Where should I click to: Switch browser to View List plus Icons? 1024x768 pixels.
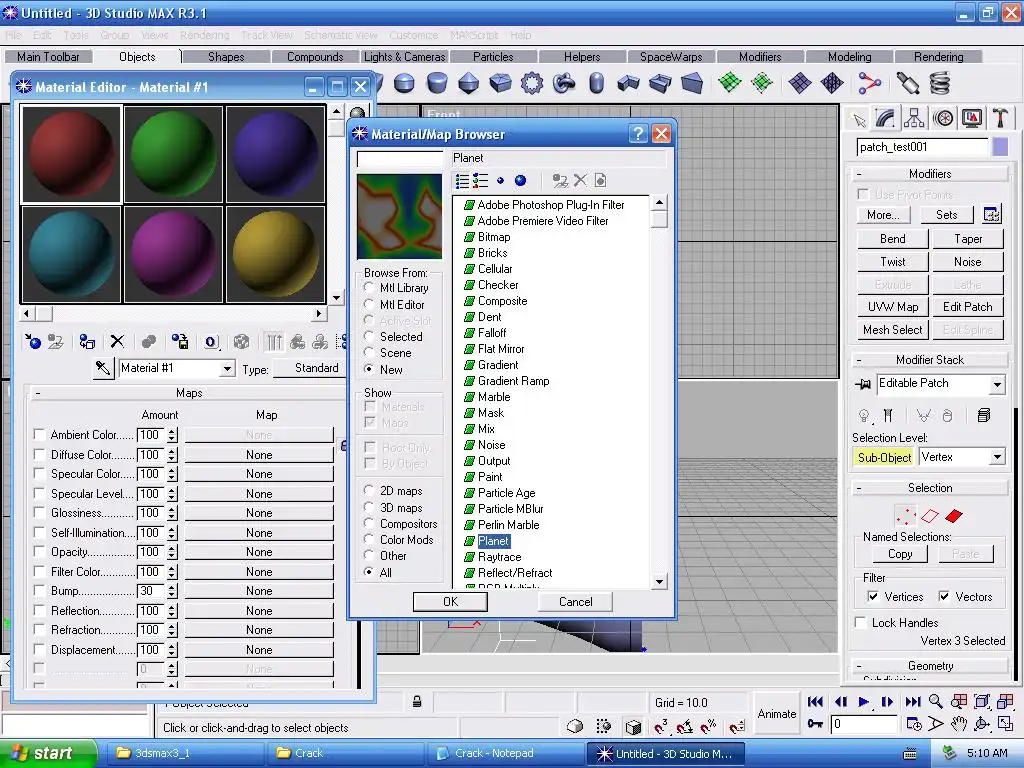481,181
